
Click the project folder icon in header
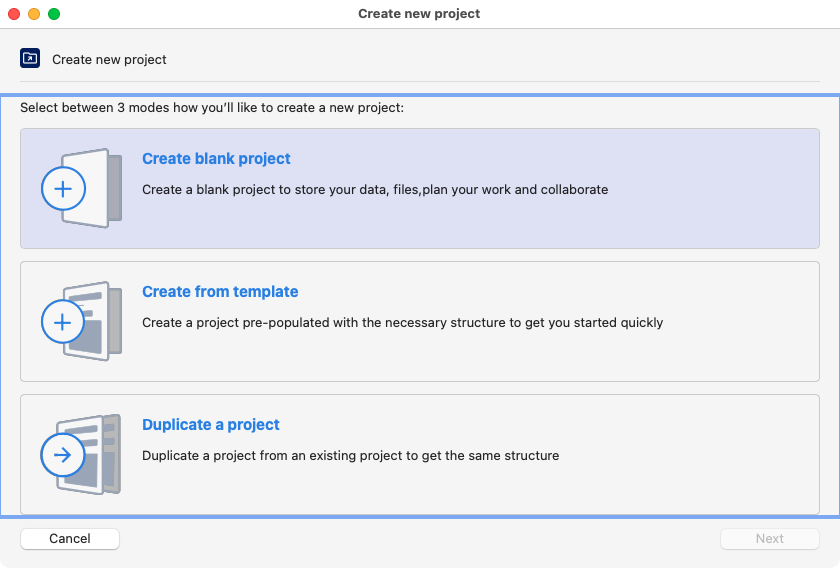pyautogui.click(x=30, y=58)
